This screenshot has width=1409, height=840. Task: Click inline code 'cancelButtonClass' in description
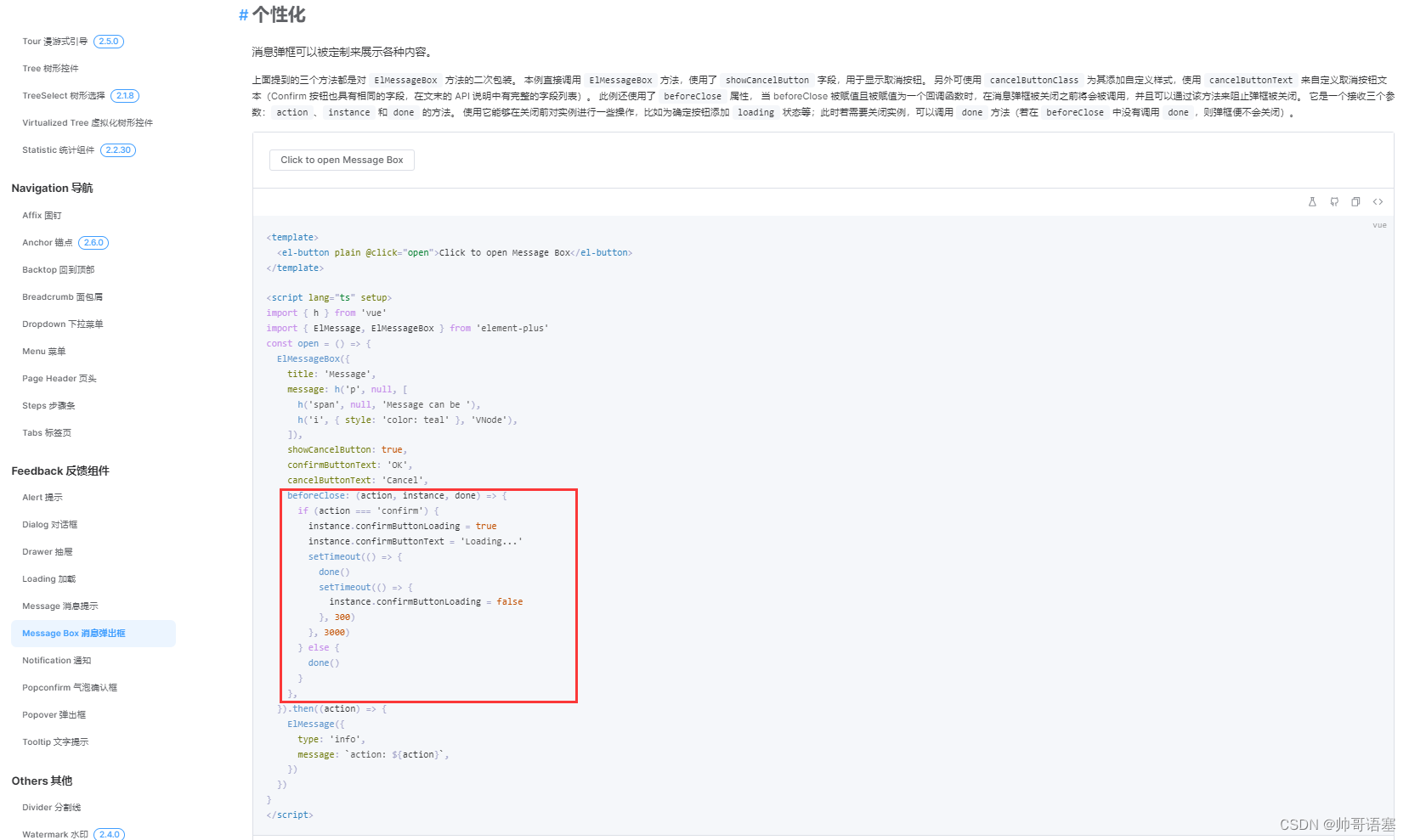click(1033, 81)
